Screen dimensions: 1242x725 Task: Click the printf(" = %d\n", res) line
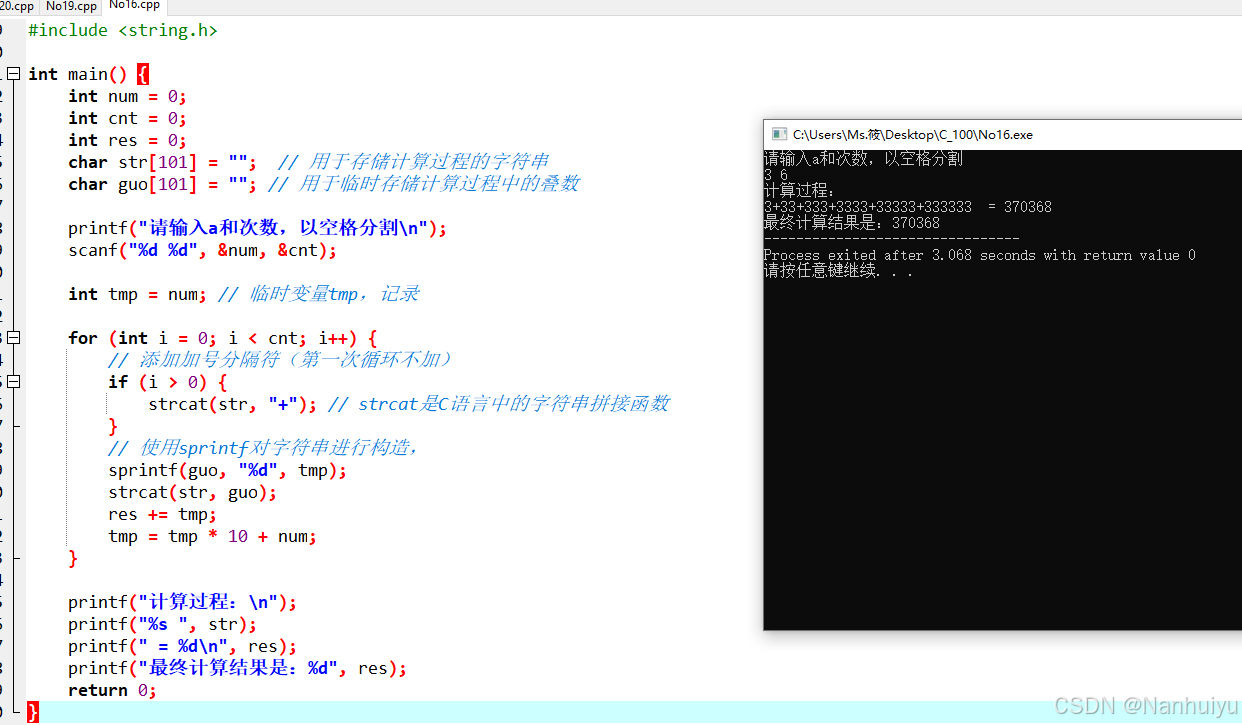coord(183,646)
